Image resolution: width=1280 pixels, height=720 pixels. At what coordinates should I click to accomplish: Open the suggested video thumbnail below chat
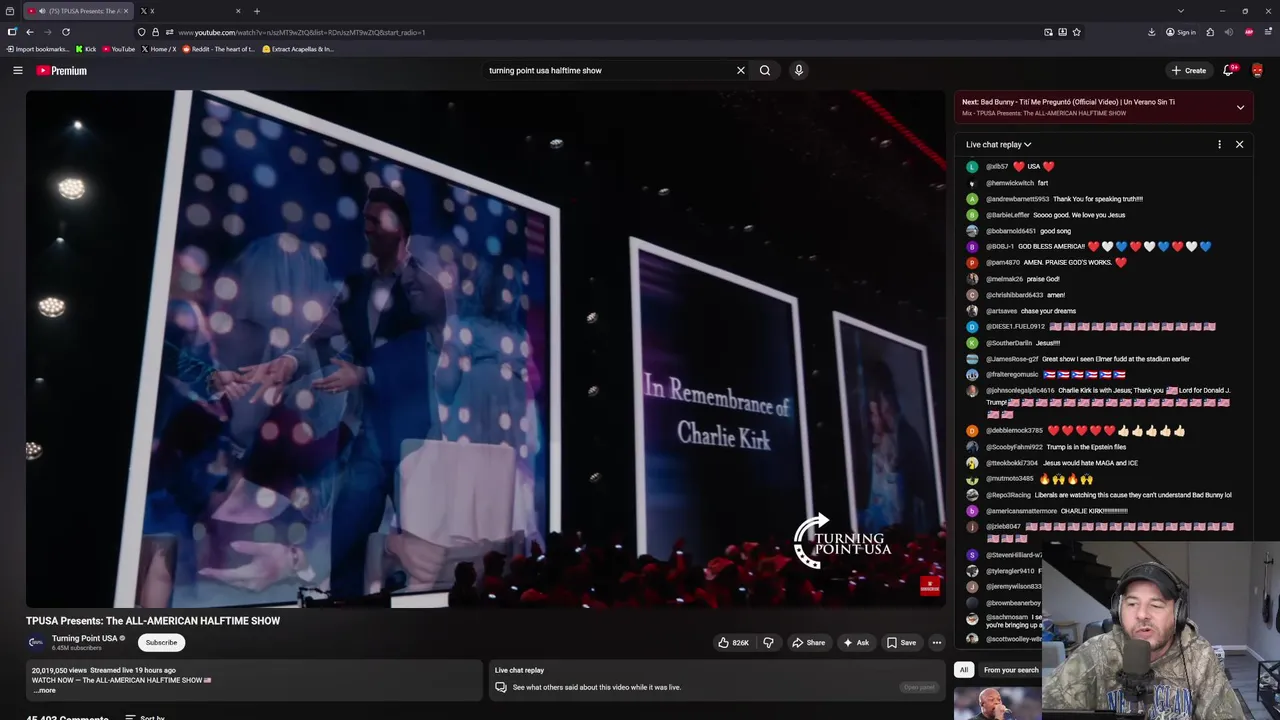(x=997, y=703)
